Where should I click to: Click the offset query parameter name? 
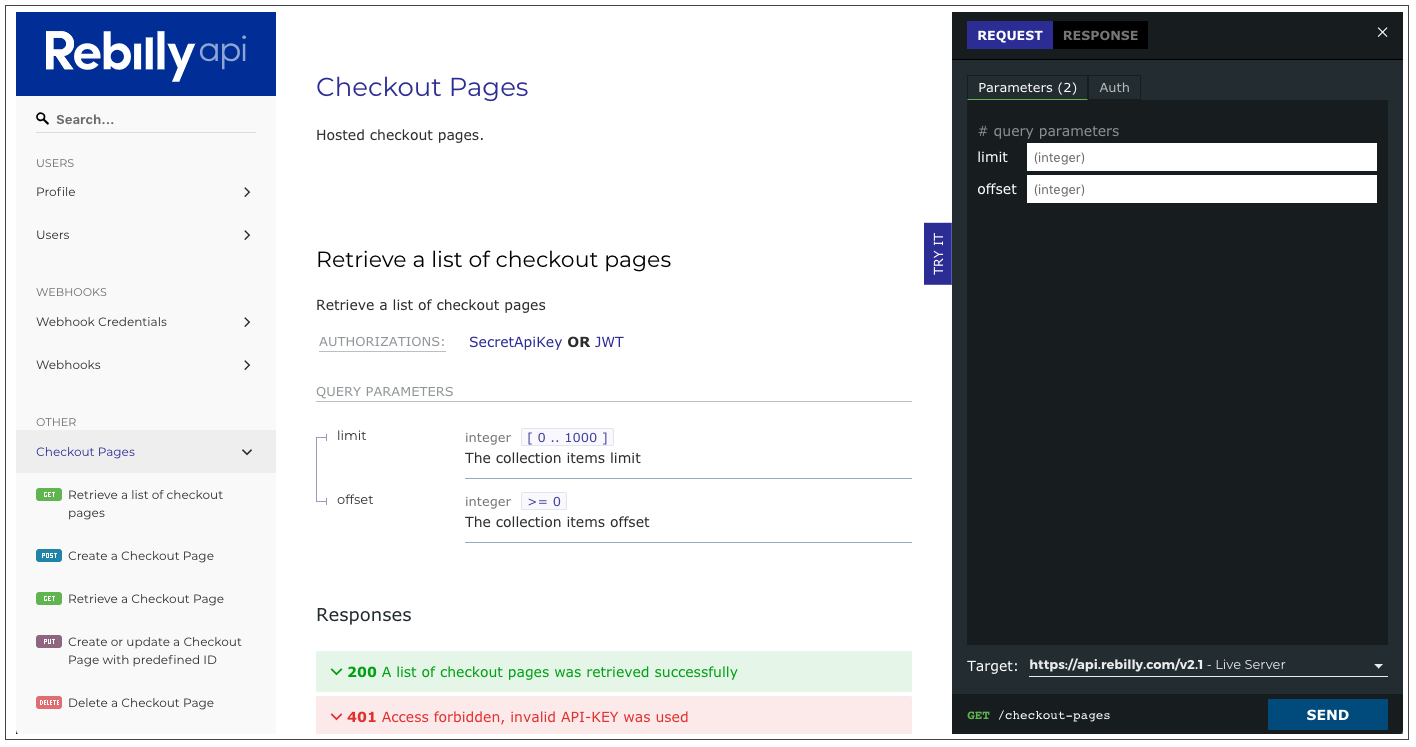(x=355, y=500)
